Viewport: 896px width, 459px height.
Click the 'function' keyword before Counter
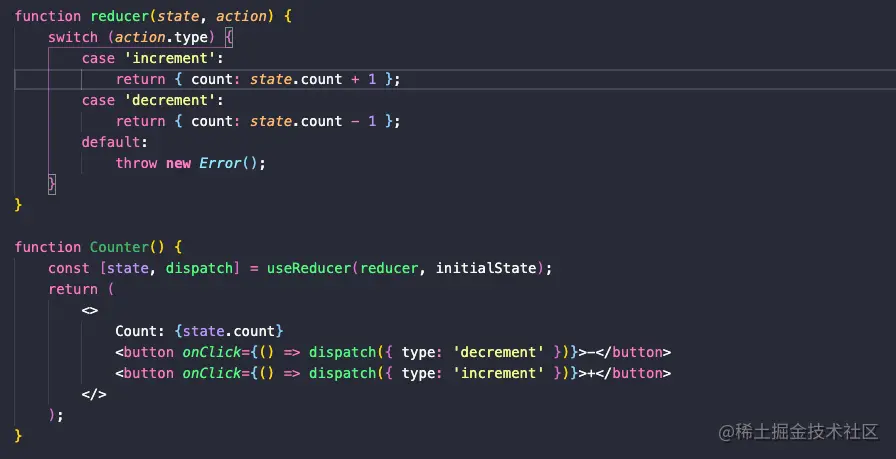[48, 247]
